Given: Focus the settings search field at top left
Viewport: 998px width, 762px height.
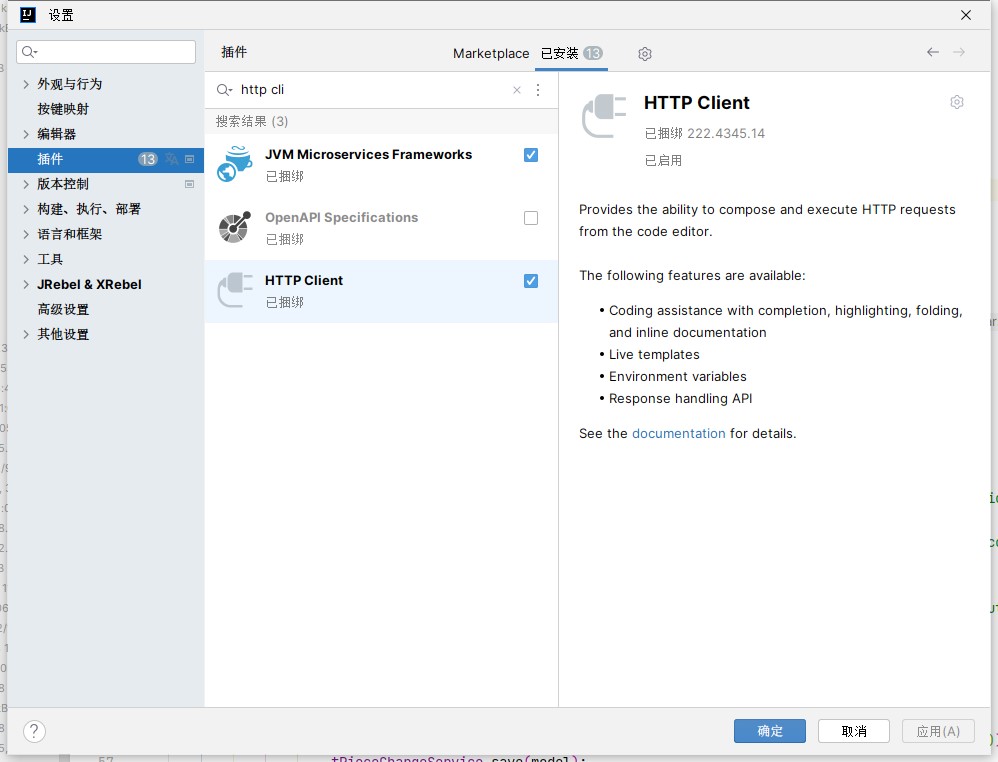Looking at the screenshot, I should (106, 52).
